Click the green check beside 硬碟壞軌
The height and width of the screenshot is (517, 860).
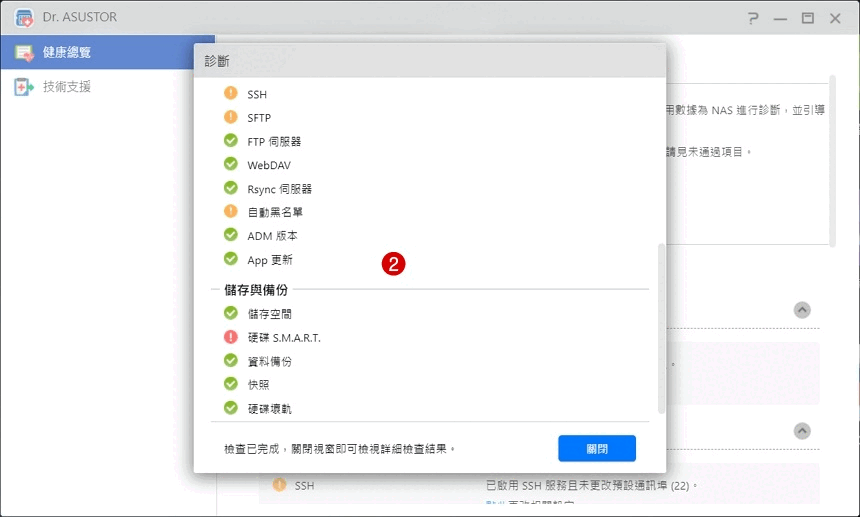[231, 408]
